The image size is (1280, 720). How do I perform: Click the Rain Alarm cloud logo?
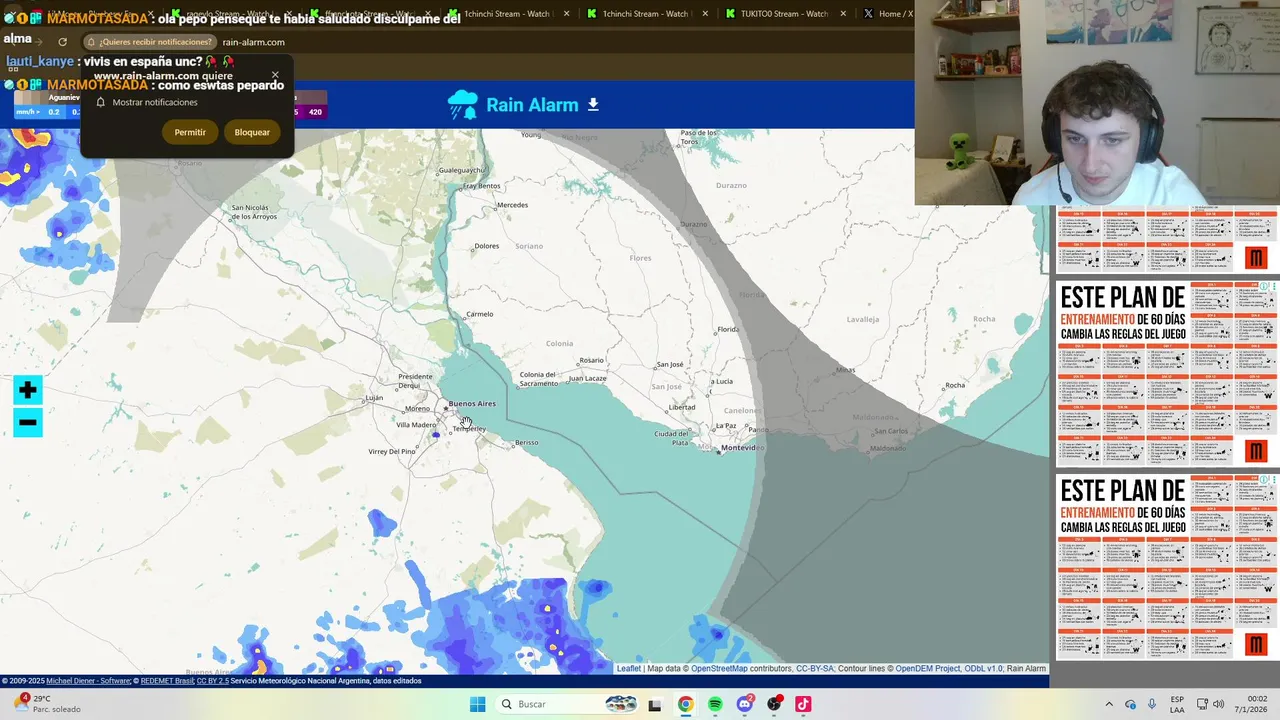[463, 105]
